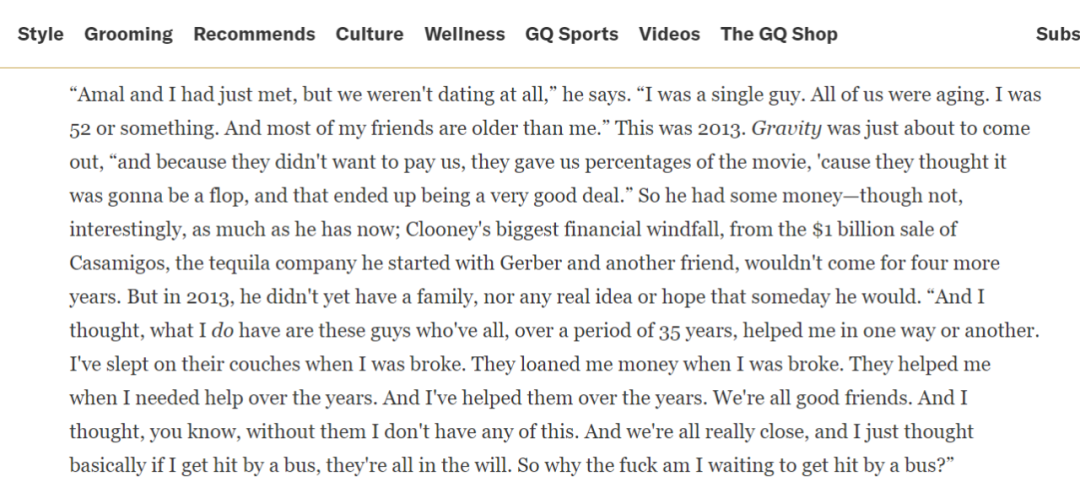The height and width of the screenshot is (493, 1080).
Task: Open the Recommends navigation link
Action: coord(254,34)
